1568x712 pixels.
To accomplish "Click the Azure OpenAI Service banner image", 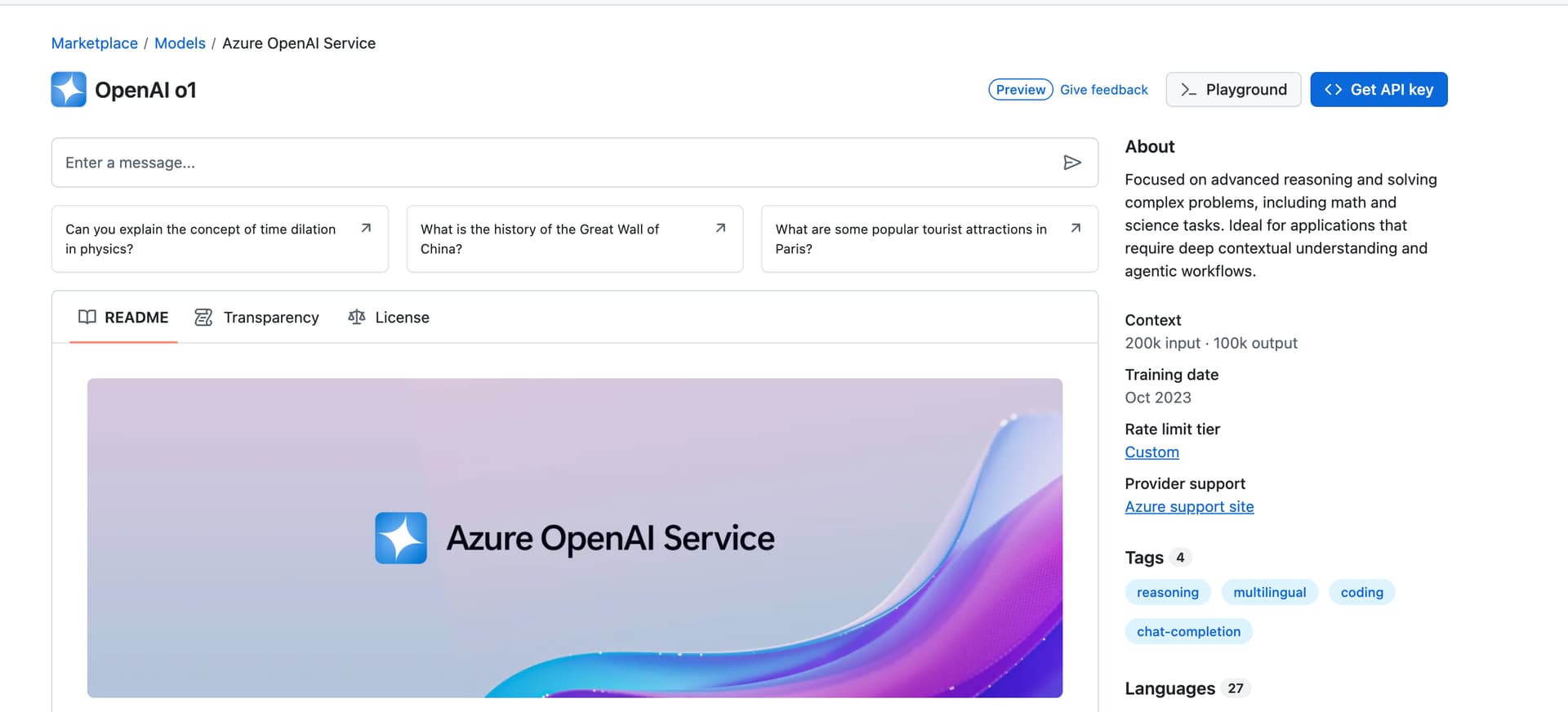I will pos(575,538).
